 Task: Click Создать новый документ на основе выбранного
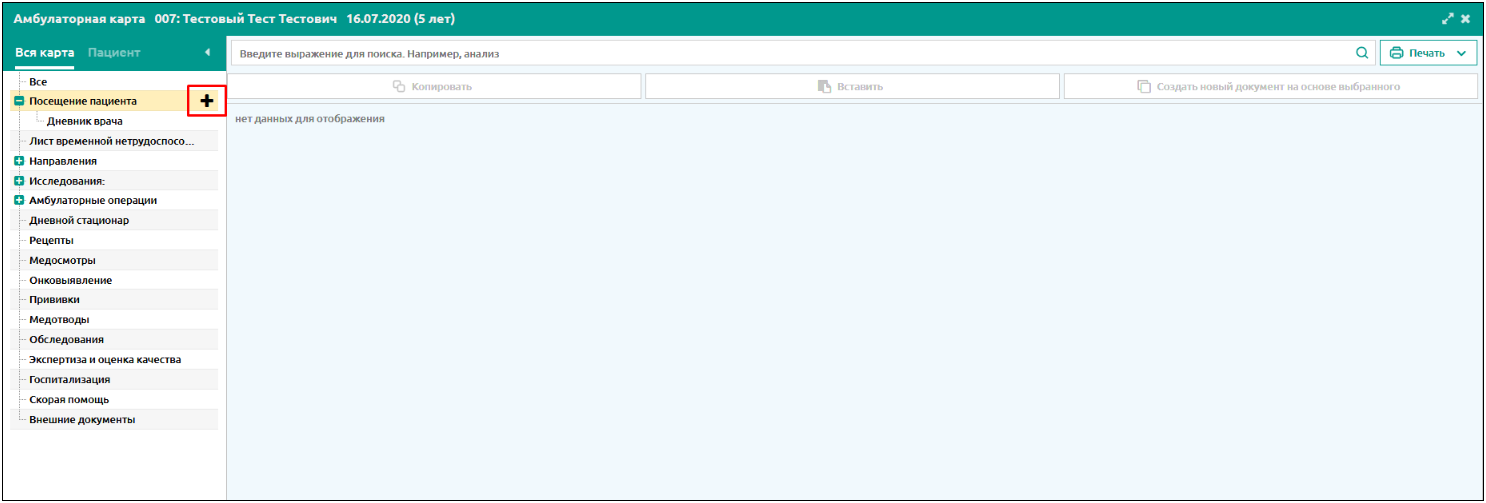point(1270,87)
